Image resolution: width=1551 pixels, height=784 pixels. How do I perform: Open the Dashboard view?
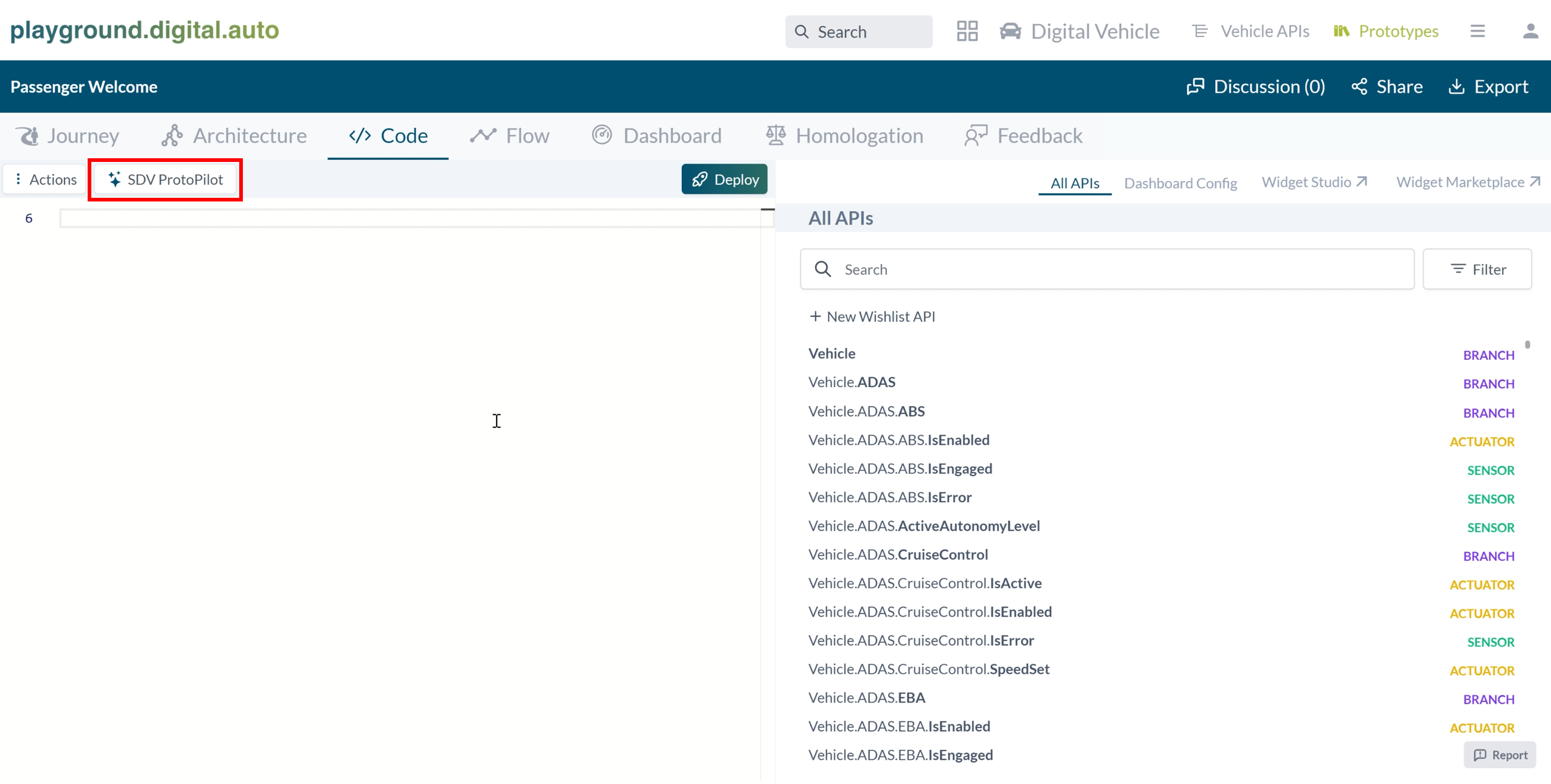coord(656,135)
